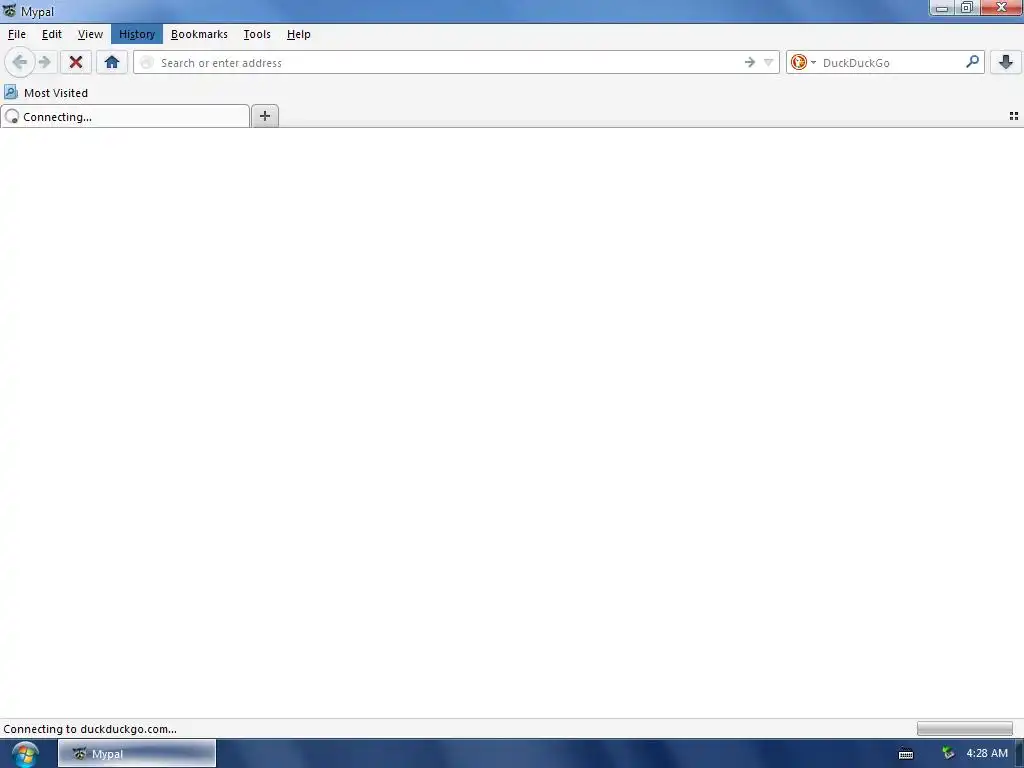Open the Downloads arrow button
Image resolution: width=1024 pixels, height=768 pixels.
tap(1006, 63)
